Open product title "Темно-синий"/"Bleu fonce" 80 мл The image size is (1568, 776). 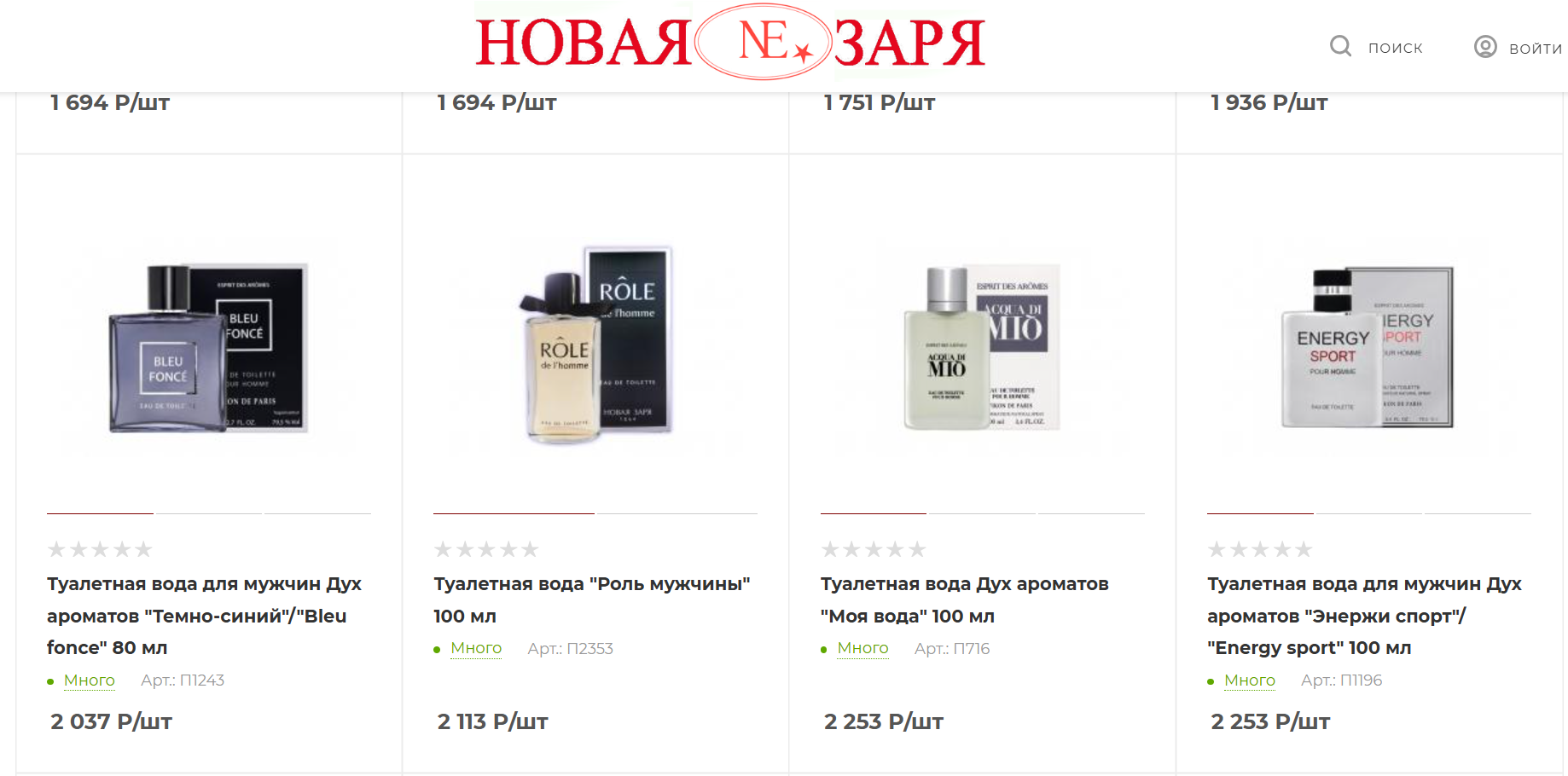205,616
